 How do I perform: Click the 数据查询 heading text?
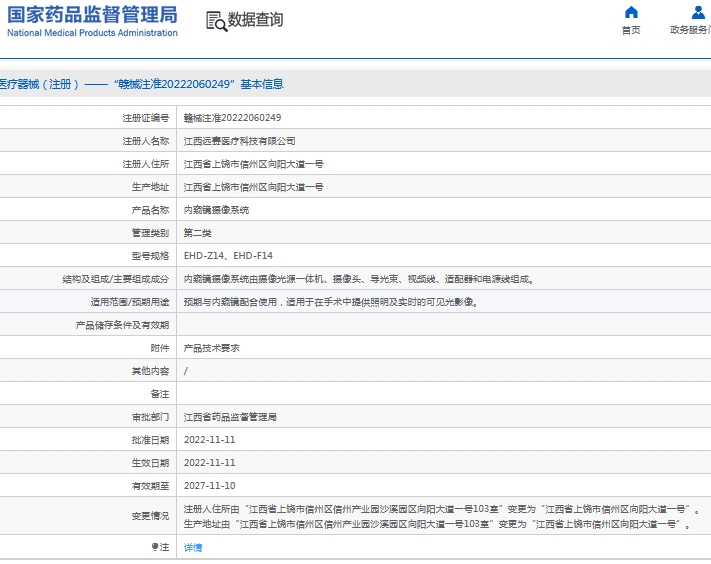[255, 19]
